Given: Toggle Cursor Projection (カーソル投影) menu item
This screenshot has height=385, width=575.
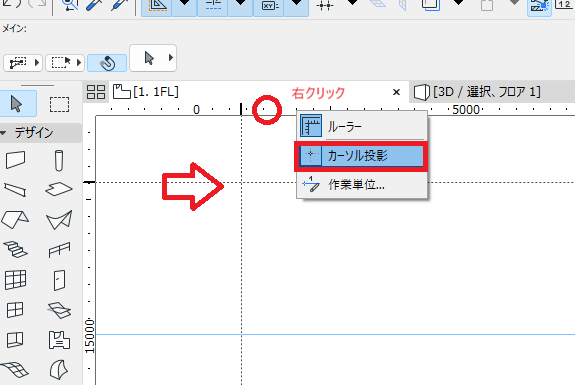Looking at the screenshot, I should click(361, 156).
